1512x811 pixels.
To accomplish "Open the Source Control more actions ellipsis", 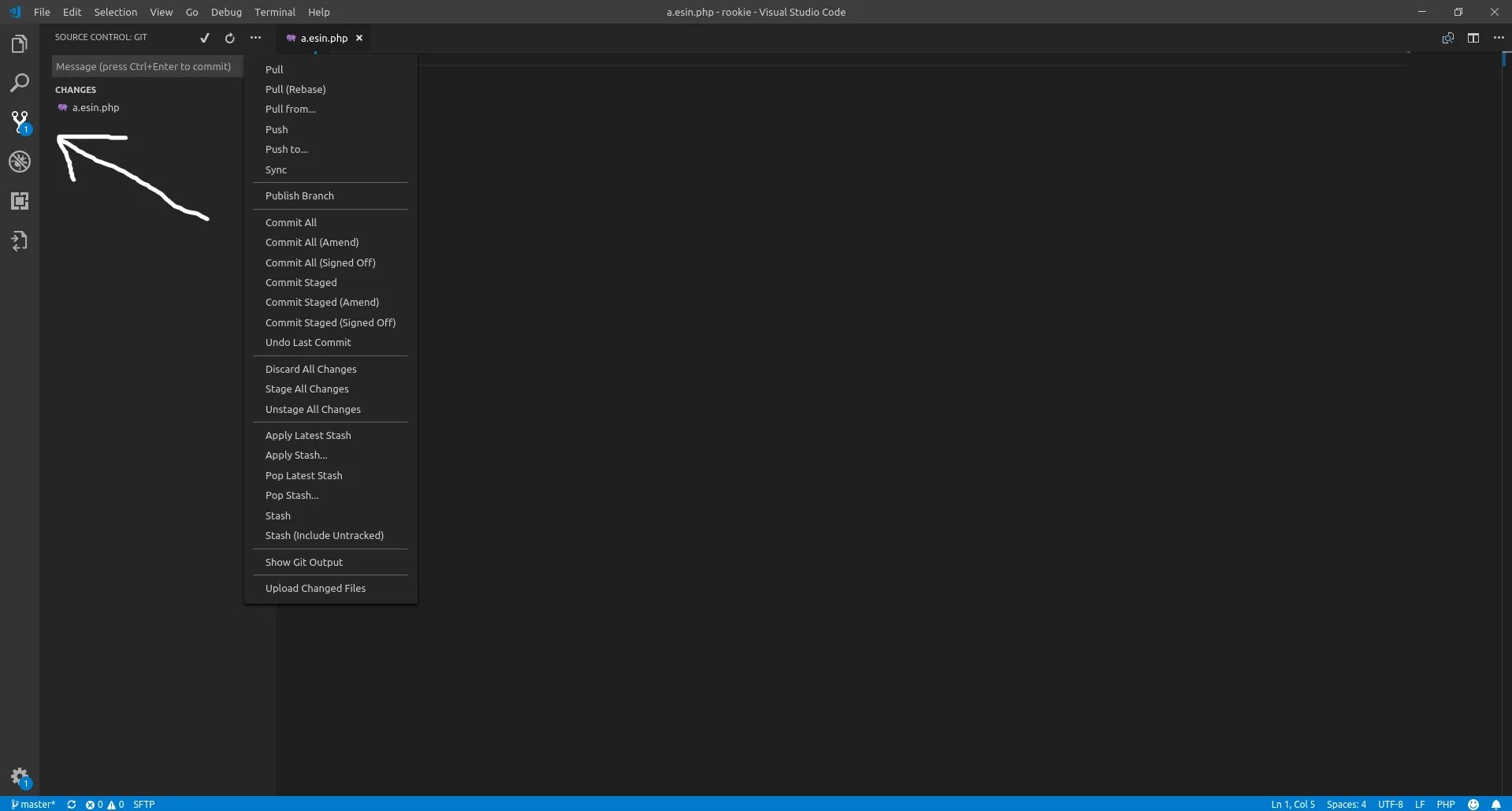I will coord(254,38).
